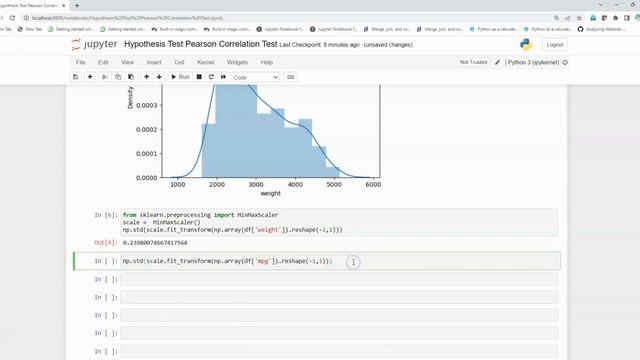Open the cell type Code dropdown
This screenshot has width=640, height=360.
pos(256,77)
